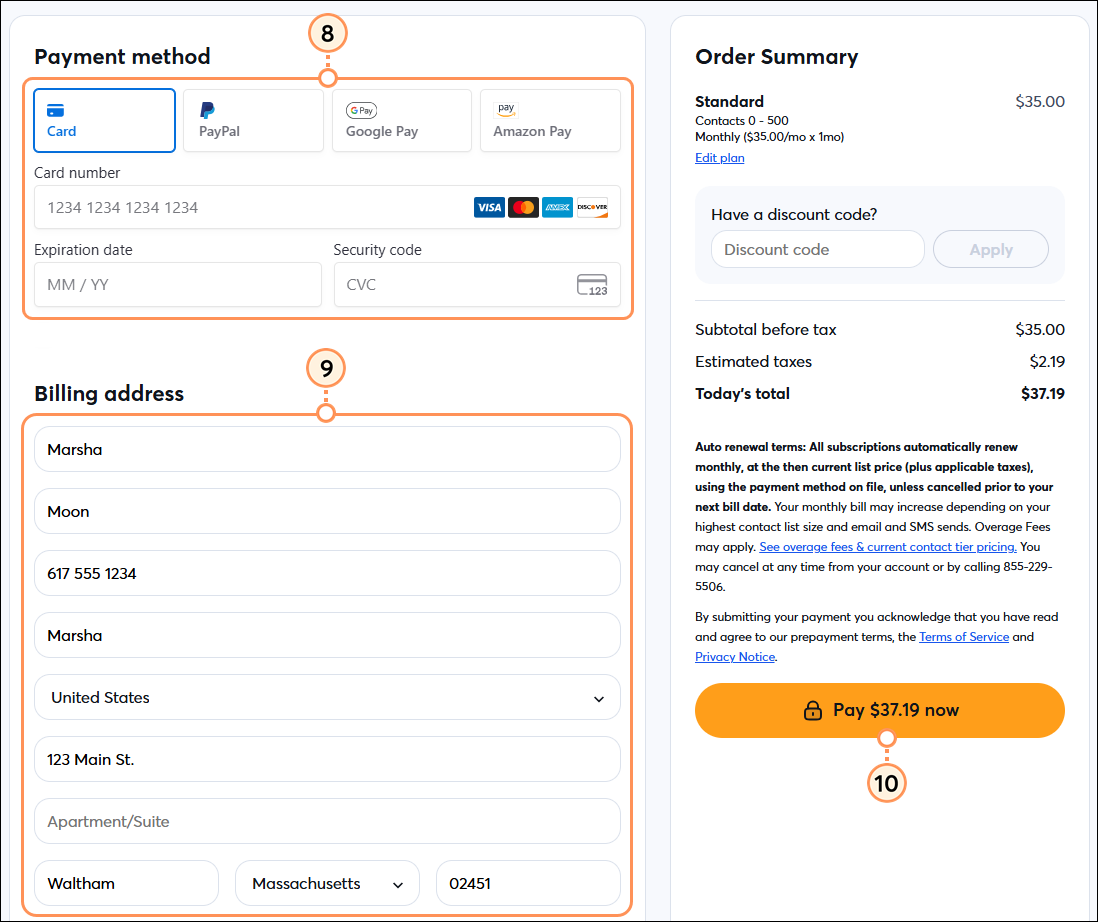Image resolution: width=1098 pixels, height=922 pixels.
Task: Click the Pay $37.19 now button
Action: pyautogui.click(x=880, y=710)
